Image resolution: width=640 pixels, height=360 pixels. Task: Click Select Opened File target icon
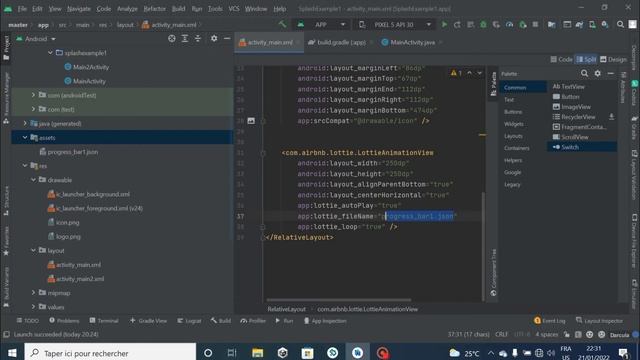coord(172,38)
